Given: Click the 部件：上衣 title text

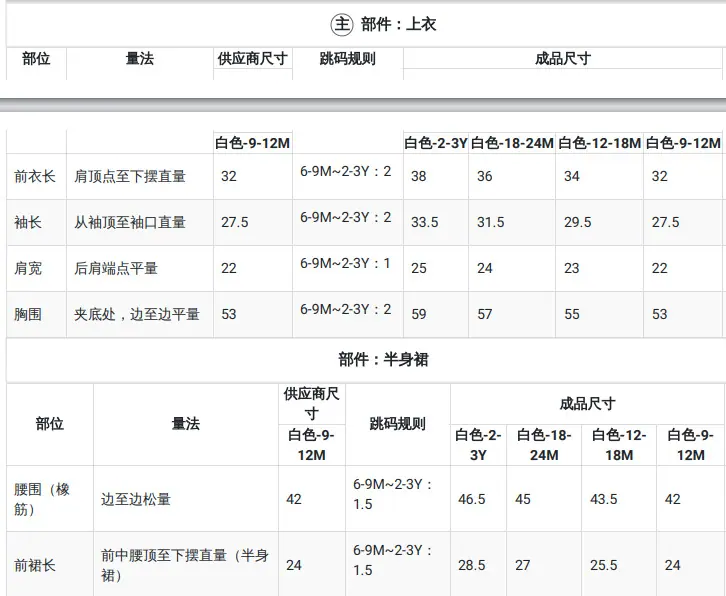Looking at the screenshot, I should (399, 25).
